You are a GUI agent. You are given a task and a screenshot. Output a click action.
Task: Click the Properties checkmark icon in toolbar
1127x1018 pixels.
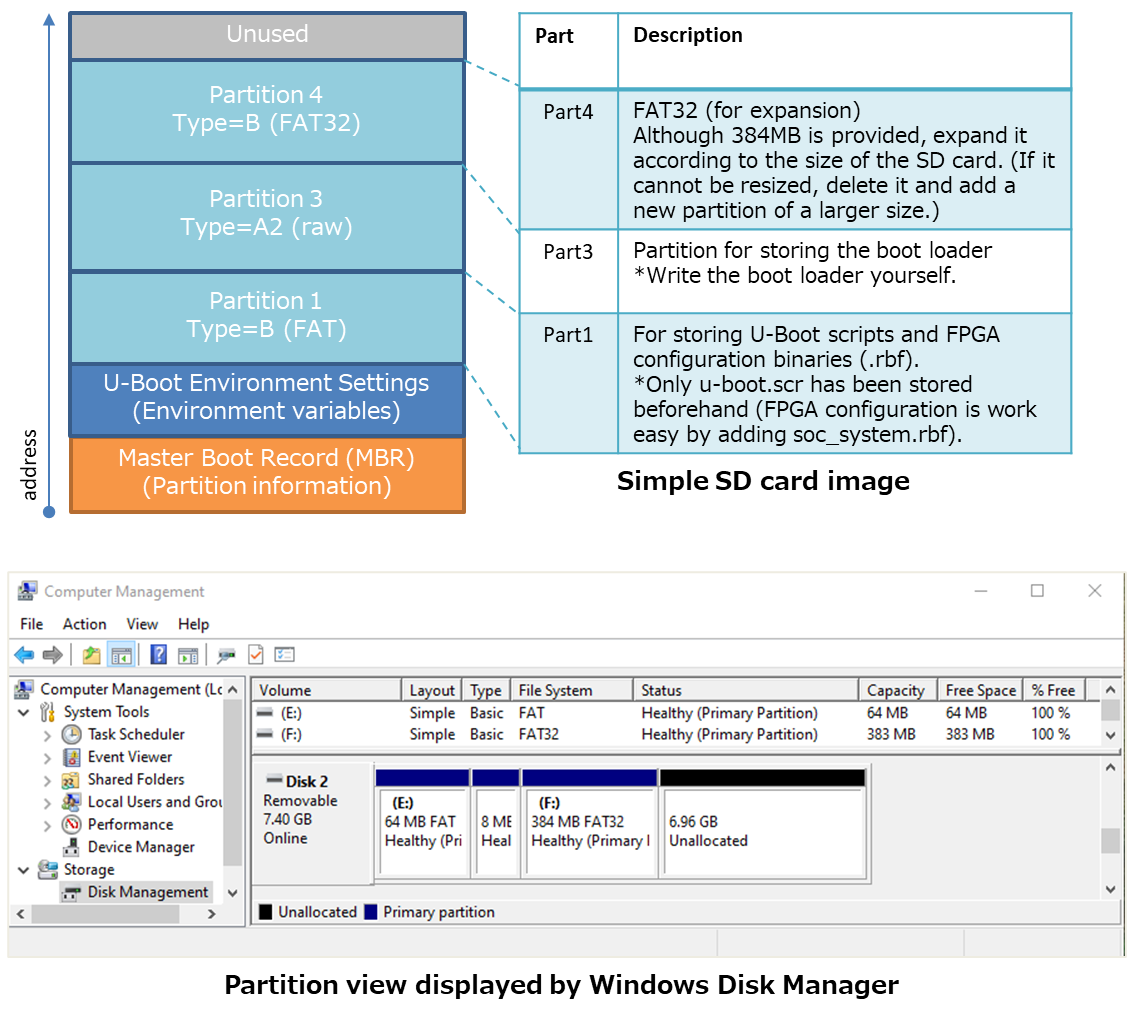(256, 655)
